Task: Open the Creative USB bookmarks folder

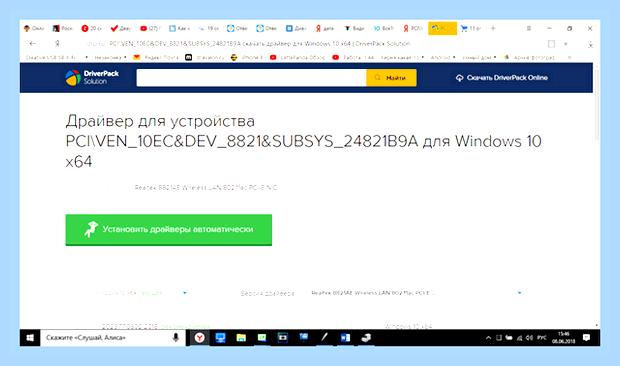Action: click(57, 57)
